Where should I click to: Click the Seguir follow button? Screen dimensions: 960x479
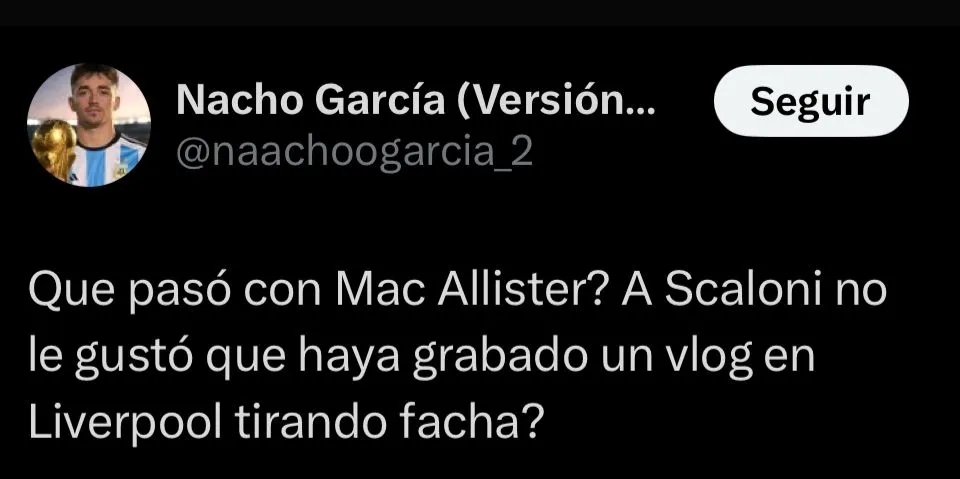point(811,101)
